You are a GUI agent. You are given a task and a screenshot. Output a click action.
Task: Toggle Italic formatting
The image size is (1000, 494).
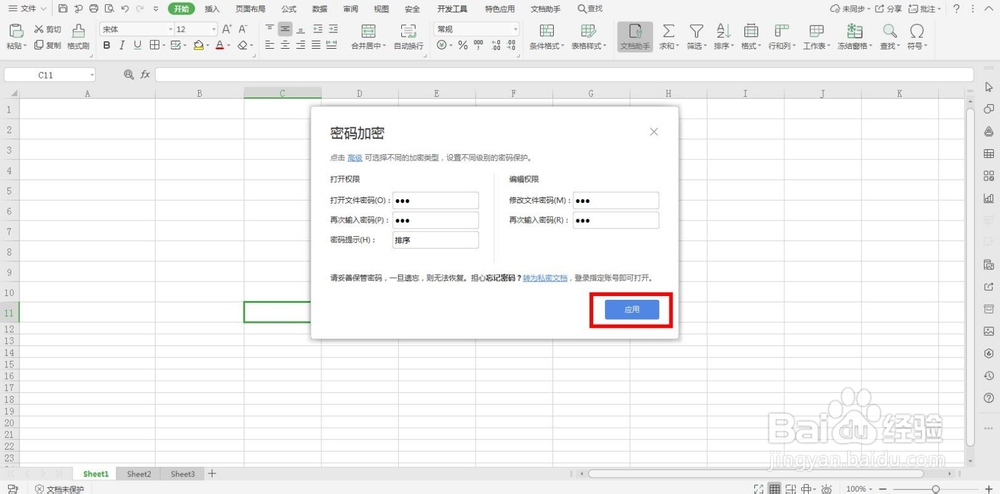pyautogui.click(x=122, y=45)
